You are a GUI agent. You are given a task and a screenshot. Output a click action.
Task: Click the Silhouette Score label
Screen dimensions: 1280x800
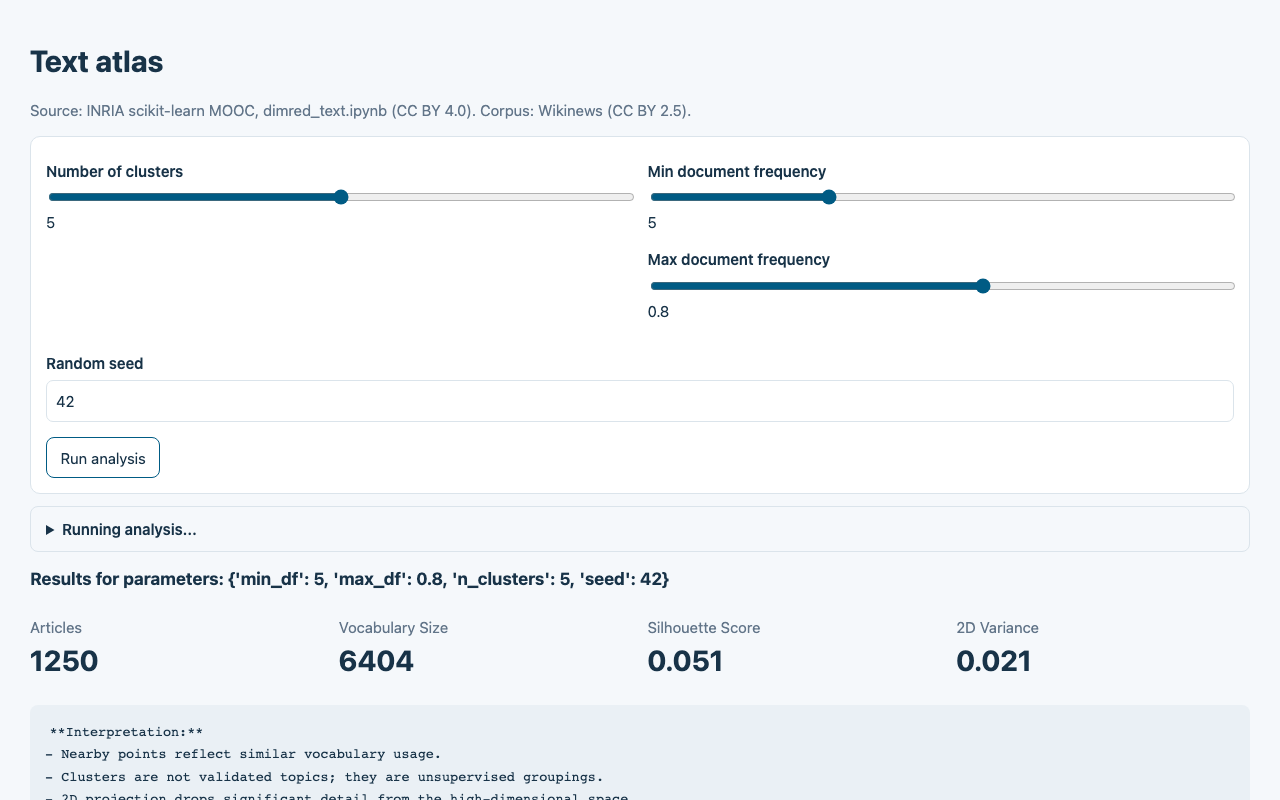coord(704,628)
